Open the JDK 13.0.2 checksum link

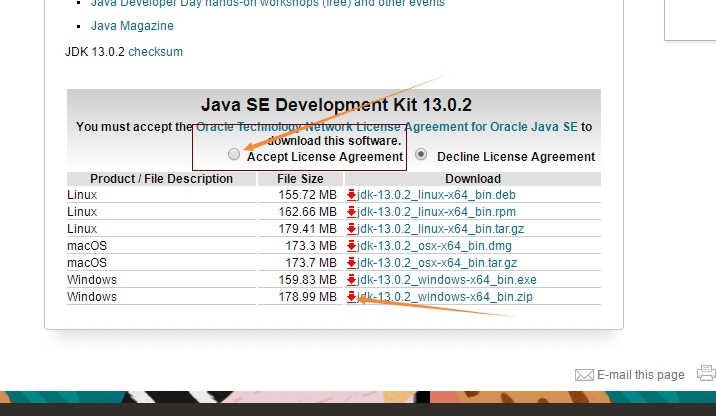point(155,52)
